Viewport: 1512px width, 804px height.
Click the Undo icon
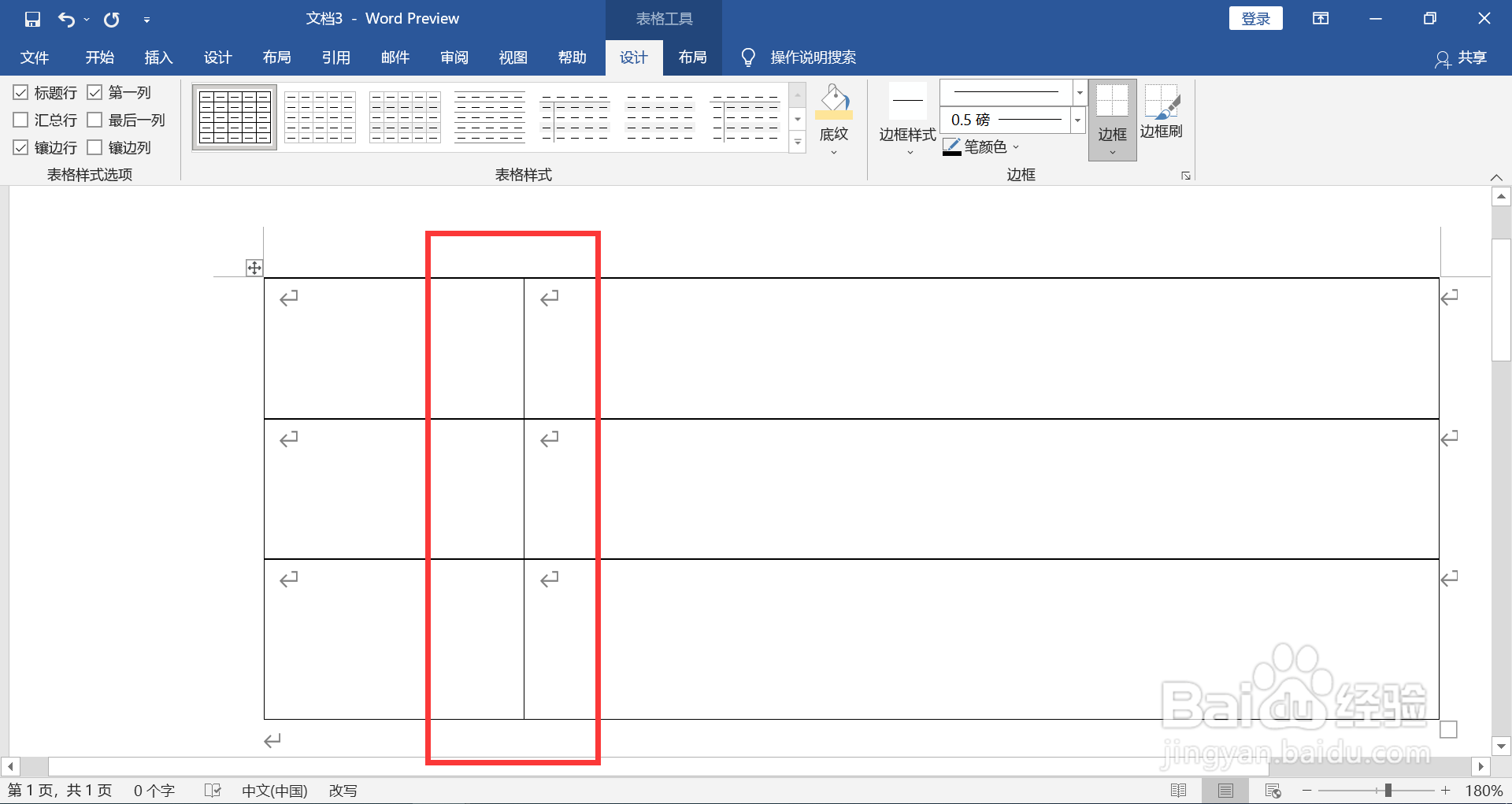(67, 18)
